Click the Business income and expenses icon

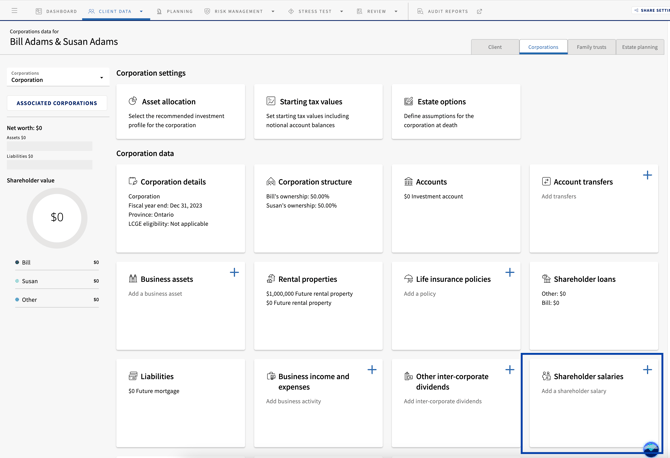[270, 376]
